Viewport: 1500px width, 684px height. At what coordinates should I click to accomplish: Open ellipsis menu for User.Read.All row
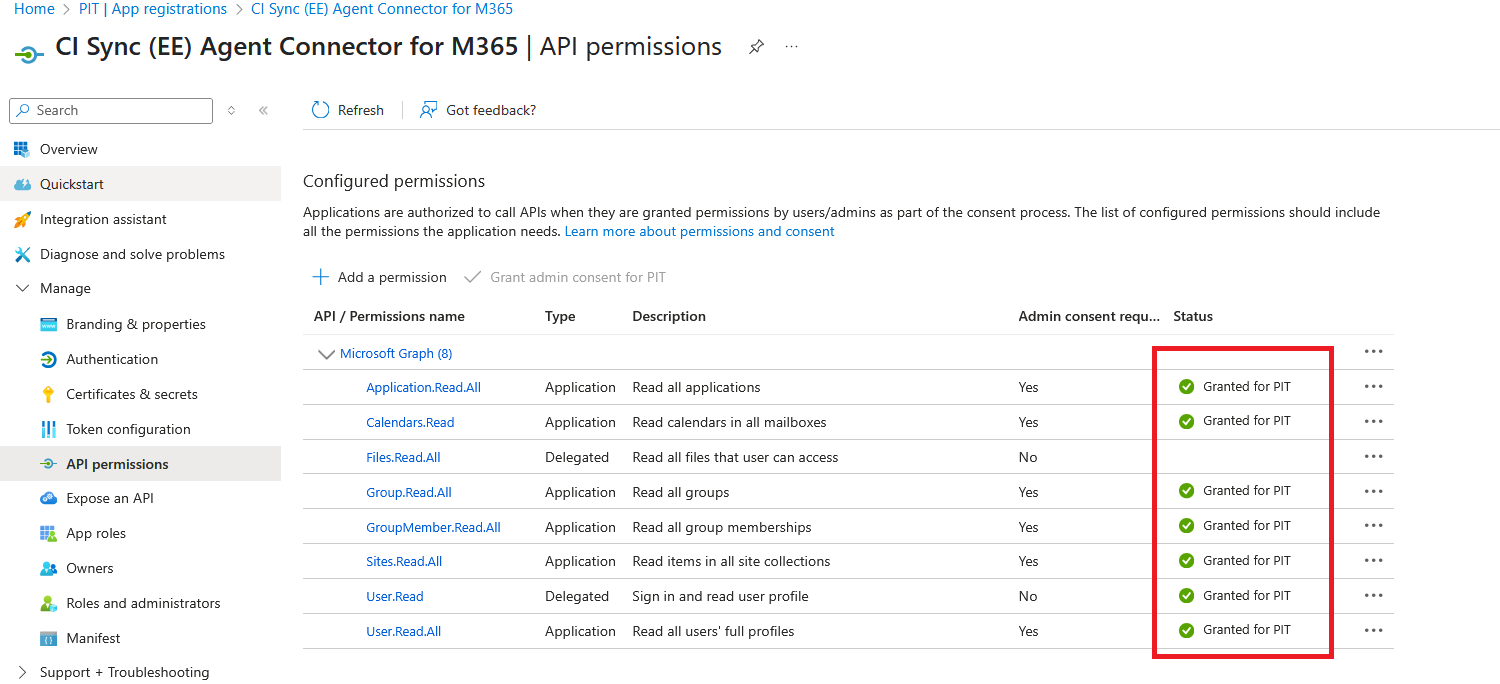click(1373, 631)
